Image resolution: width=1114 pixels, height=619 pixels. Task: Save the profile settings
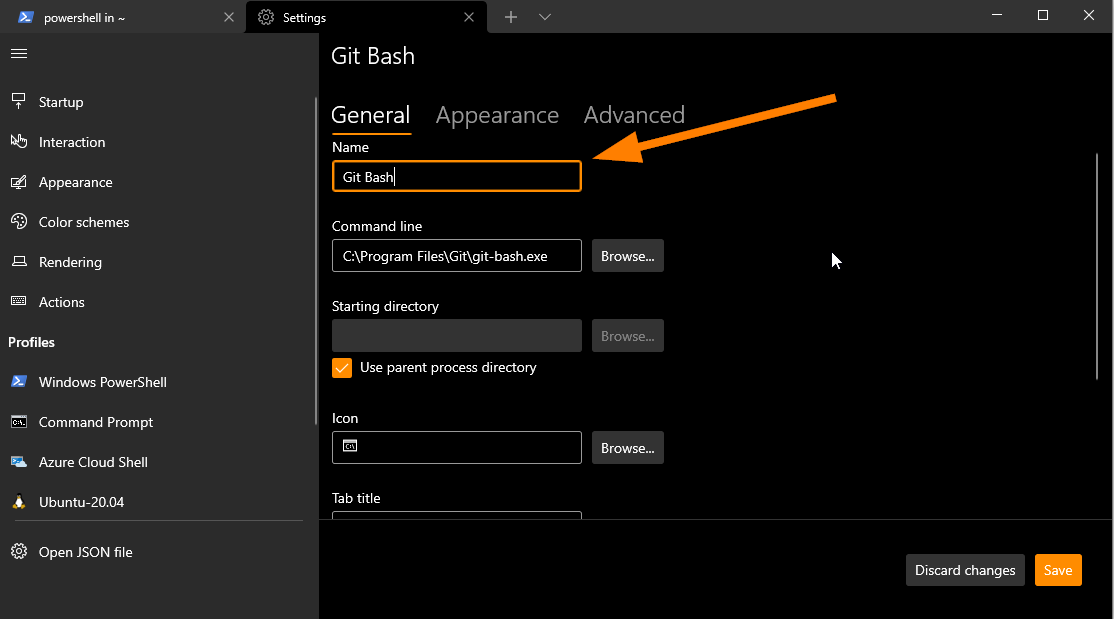1058,570
